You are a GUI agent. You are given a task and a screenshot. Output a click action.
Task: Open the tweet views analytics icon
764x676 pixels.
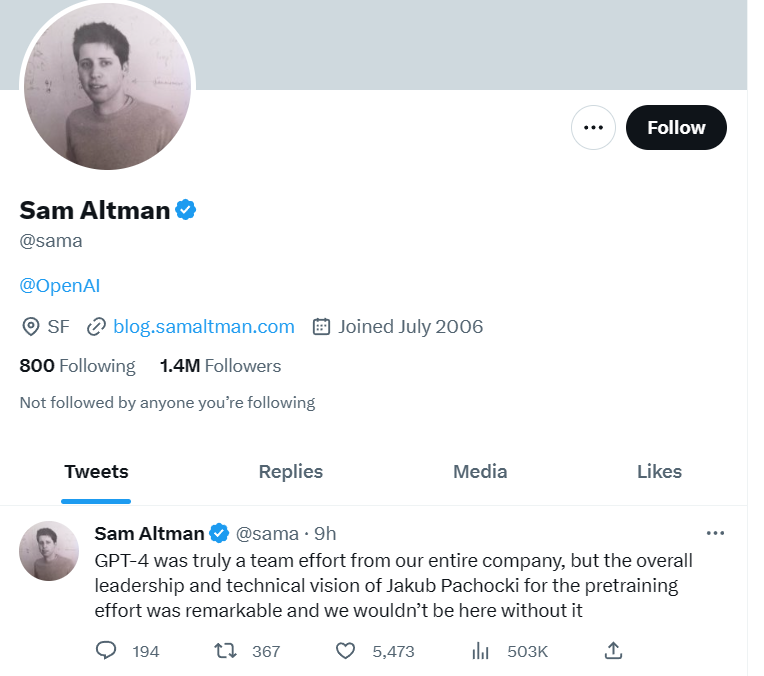point(480,651)
